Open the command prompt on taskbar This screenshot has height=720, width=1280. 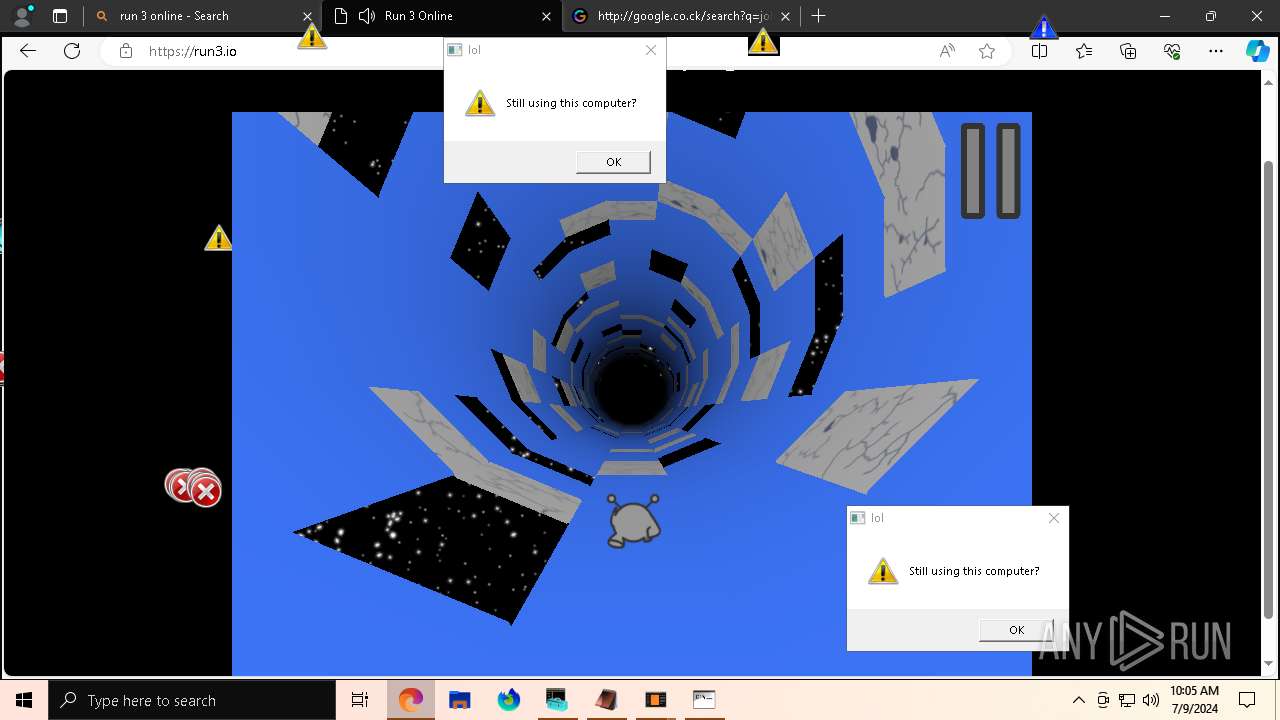(x=704, y=700)
